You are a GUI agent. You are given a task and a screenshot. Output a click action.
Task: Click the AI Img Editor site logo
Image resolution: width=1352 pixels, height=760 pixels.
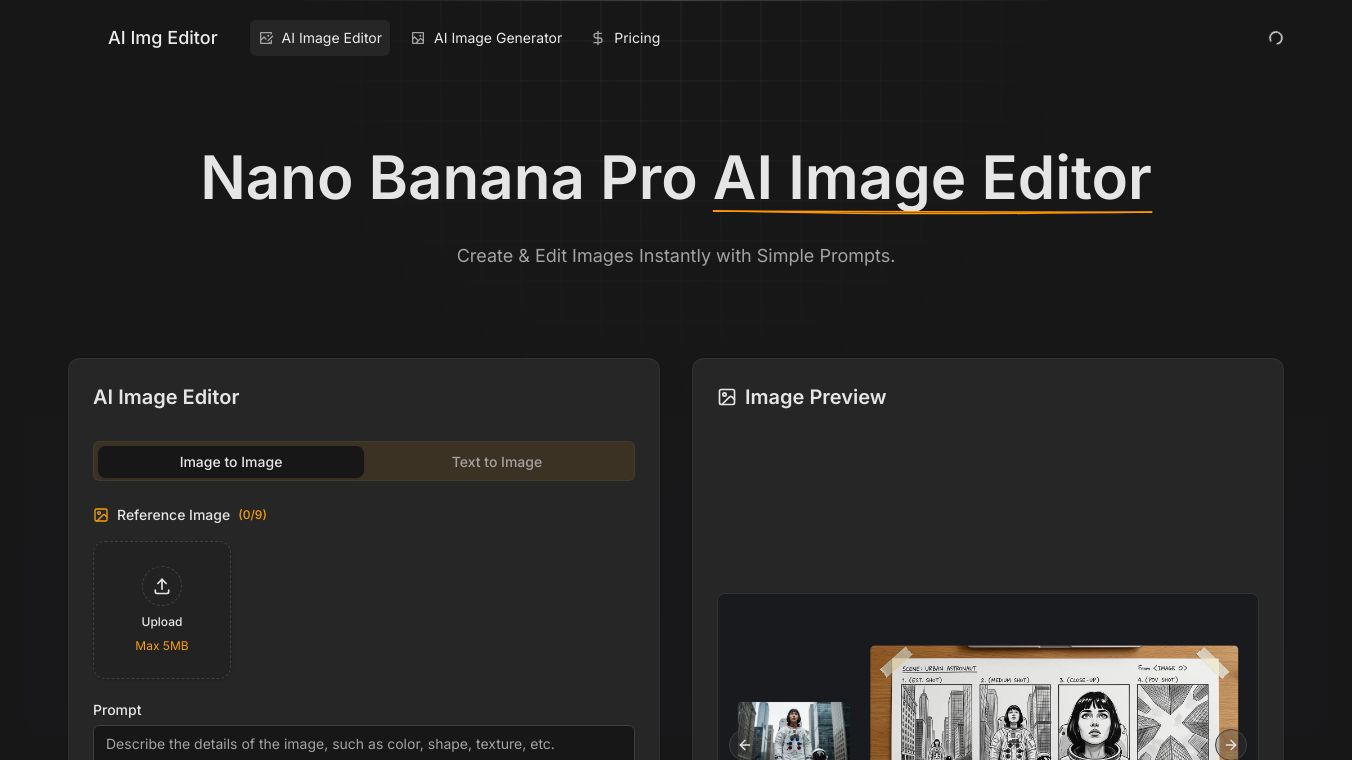(163, 38)
